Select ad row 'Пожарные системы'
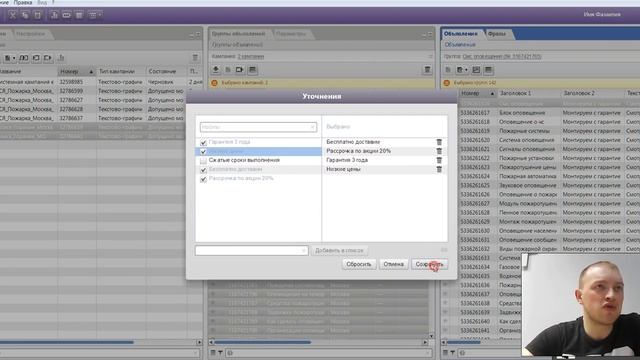Viewport: 640px width, 360px height. [x=549, y=131]
